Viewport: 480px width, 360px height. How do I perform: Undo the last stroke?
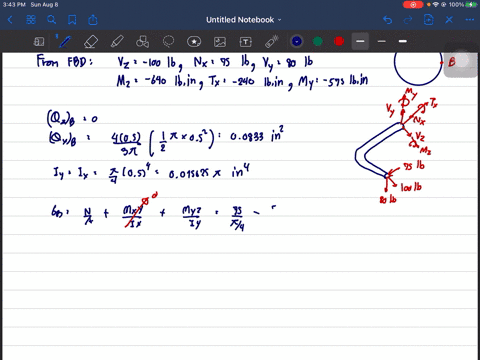coord(387,20)
